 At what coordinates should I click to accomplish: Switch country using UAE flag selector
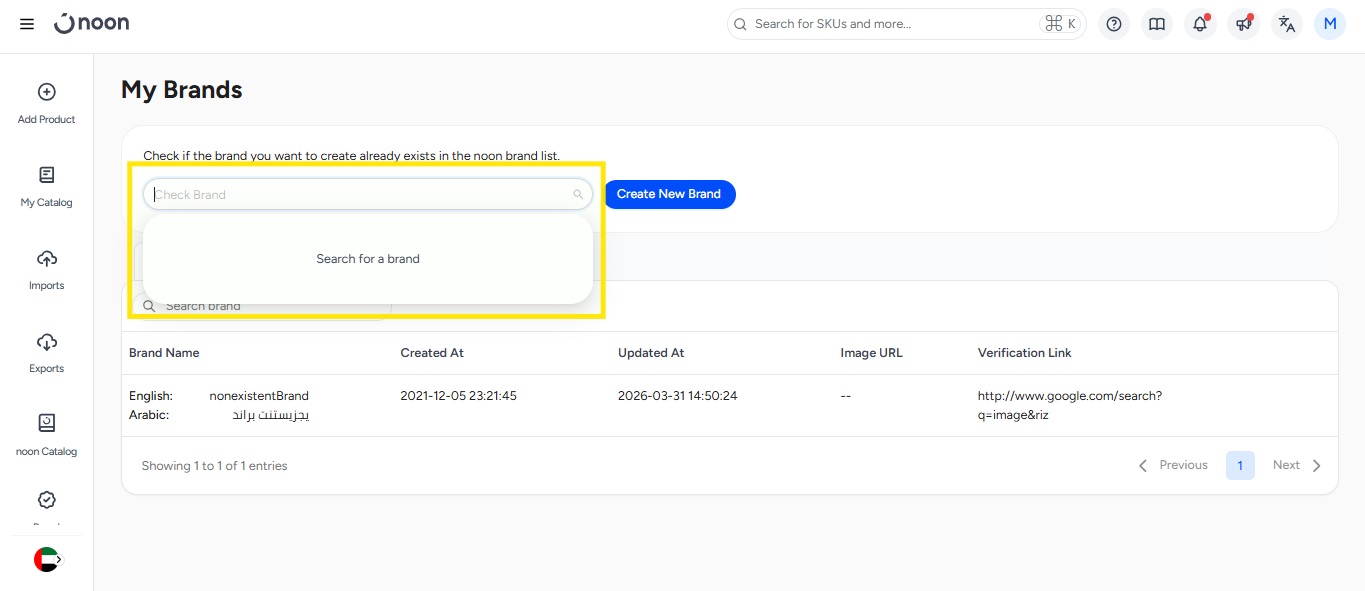[x=46, y=560]
